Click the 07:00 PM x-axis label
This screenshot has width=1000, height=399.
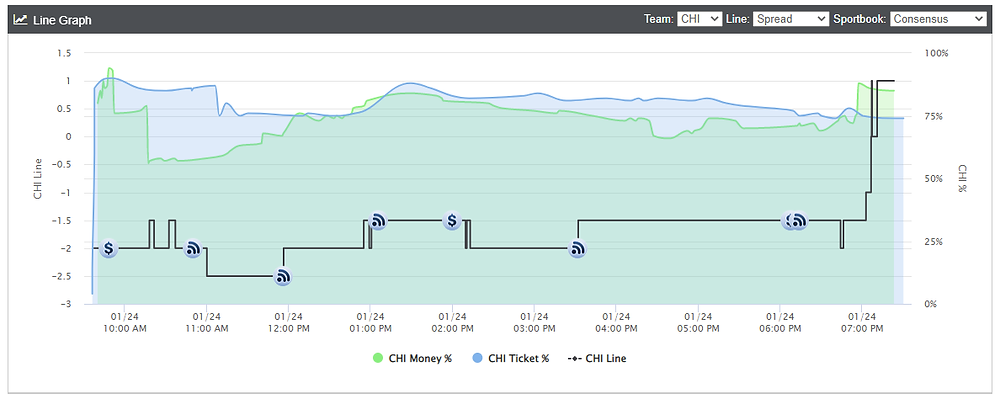[862, 323]
